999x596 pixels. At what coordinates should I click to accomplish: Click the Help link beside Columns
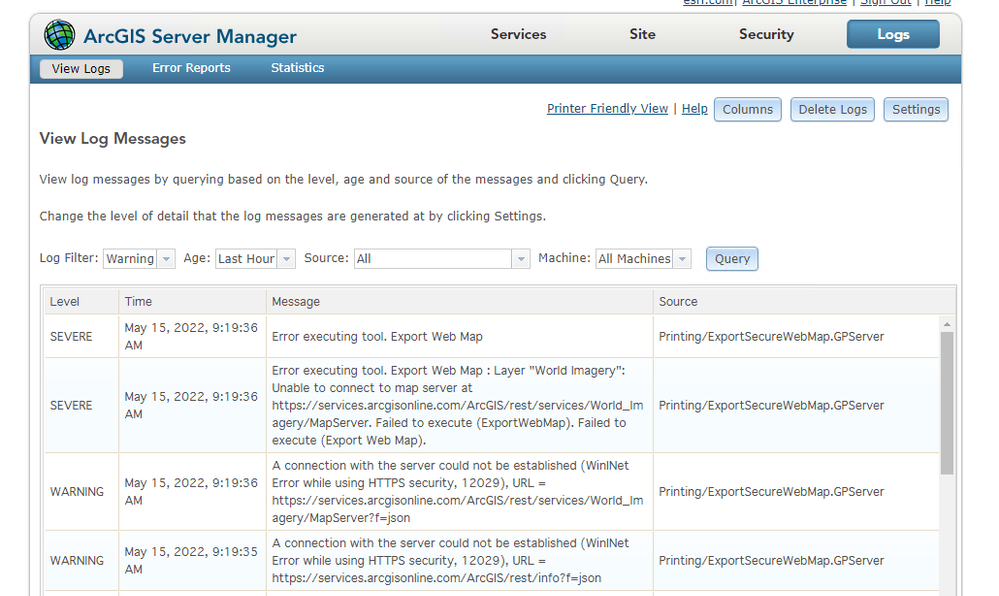694,109
